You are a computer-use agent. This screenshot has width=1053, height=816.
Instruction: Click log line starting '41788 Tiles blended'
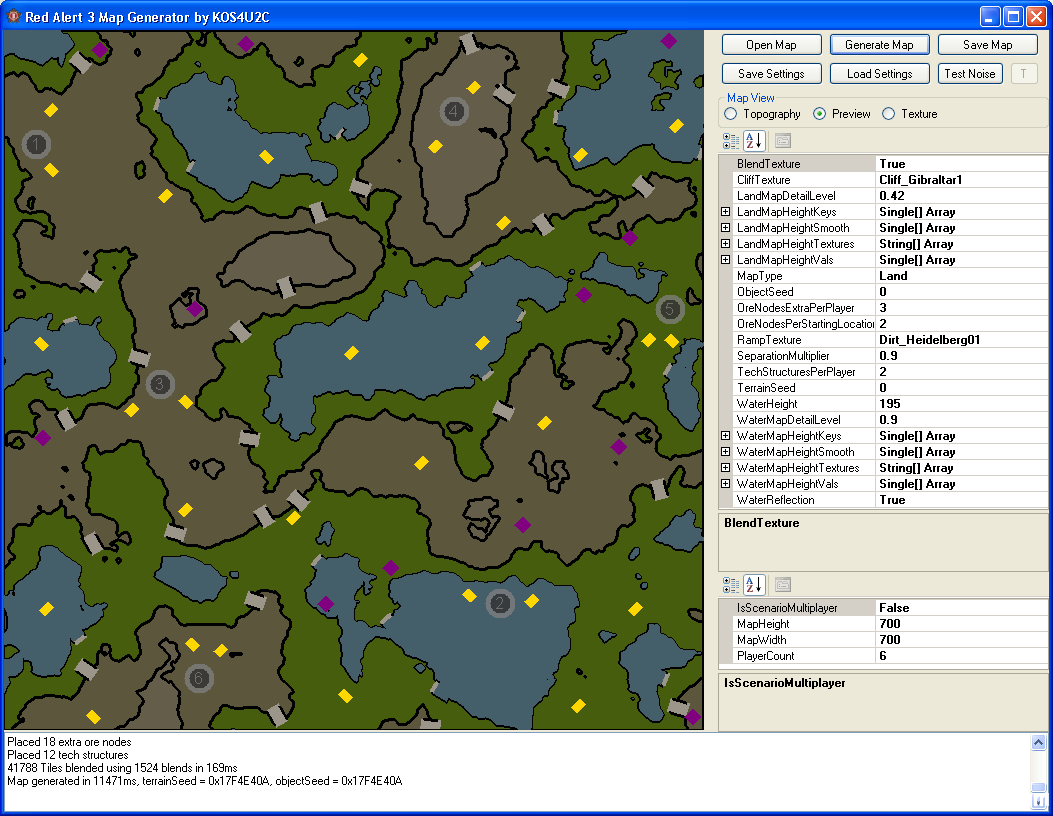[122, 768]
